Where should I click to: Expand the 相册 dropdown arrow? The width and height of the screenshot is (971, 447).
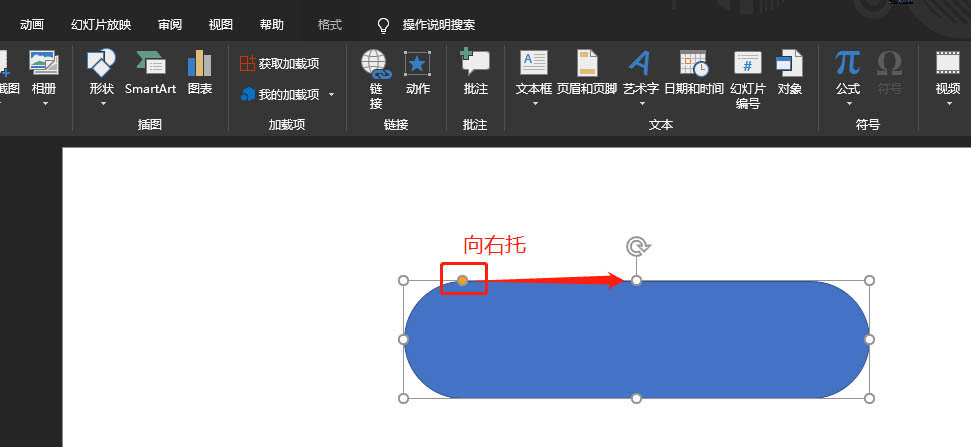[x=45, y=103]
